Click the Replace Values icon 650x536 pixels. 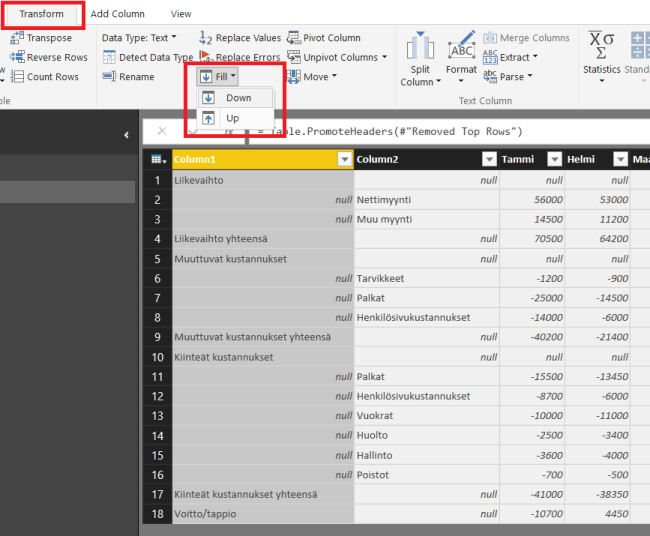206,38
